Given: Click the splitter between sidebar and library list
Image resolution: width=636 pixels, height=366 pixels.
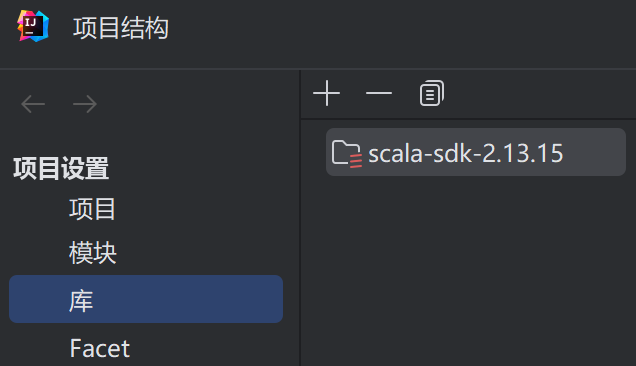Looking at the screenshot, I should tap(300, 218).
